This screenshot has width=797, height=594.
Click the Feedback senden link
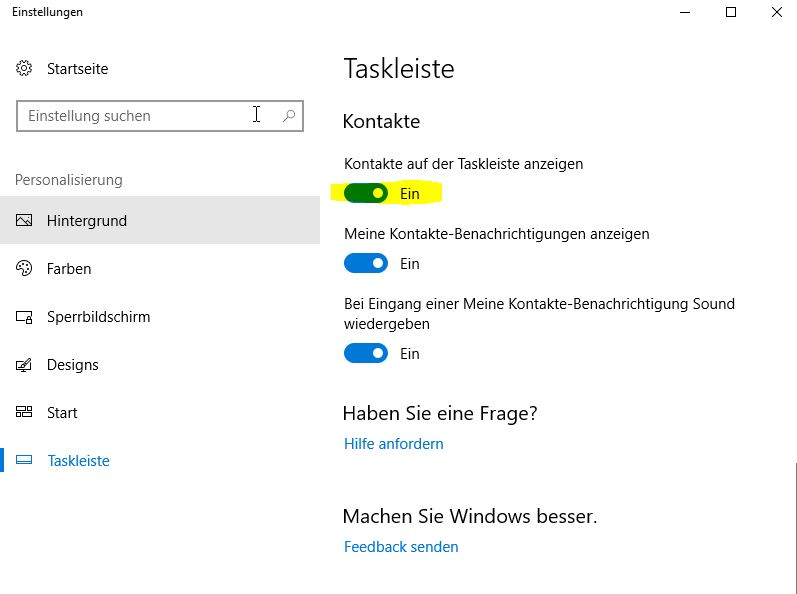point(401,547)
